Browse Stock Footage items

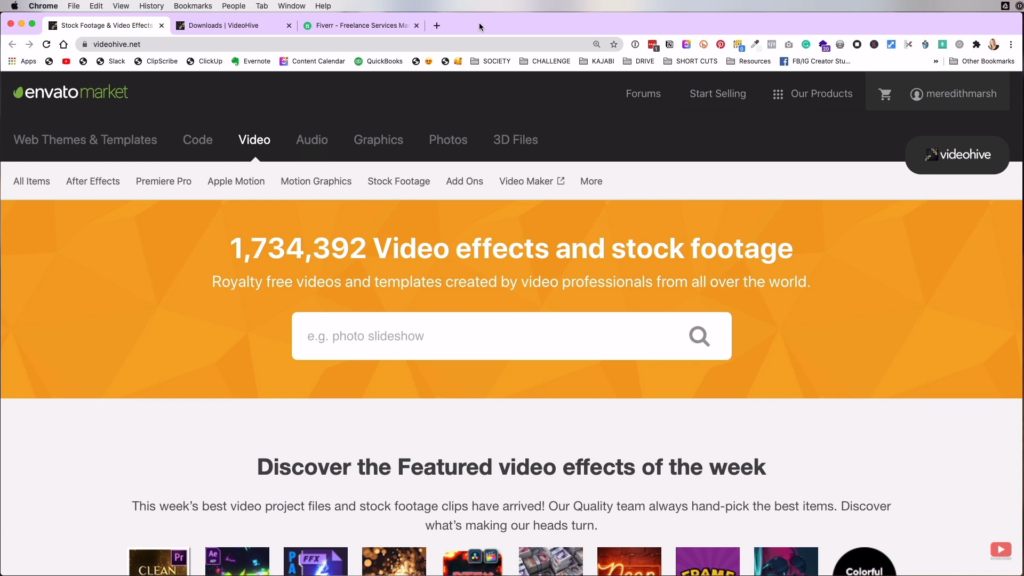[398, 182]
